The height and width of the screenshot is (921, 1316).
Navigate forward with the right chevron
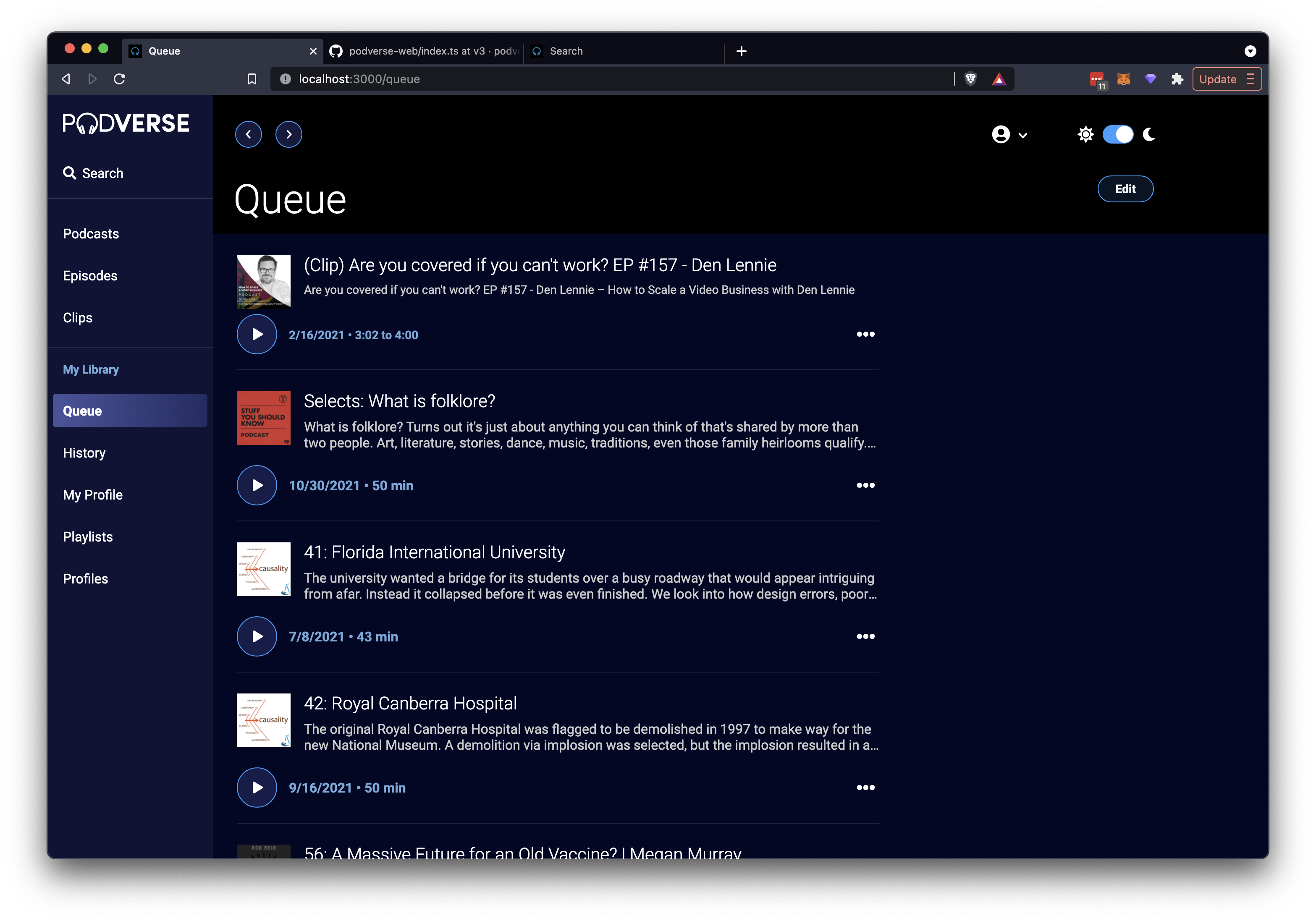289,134
